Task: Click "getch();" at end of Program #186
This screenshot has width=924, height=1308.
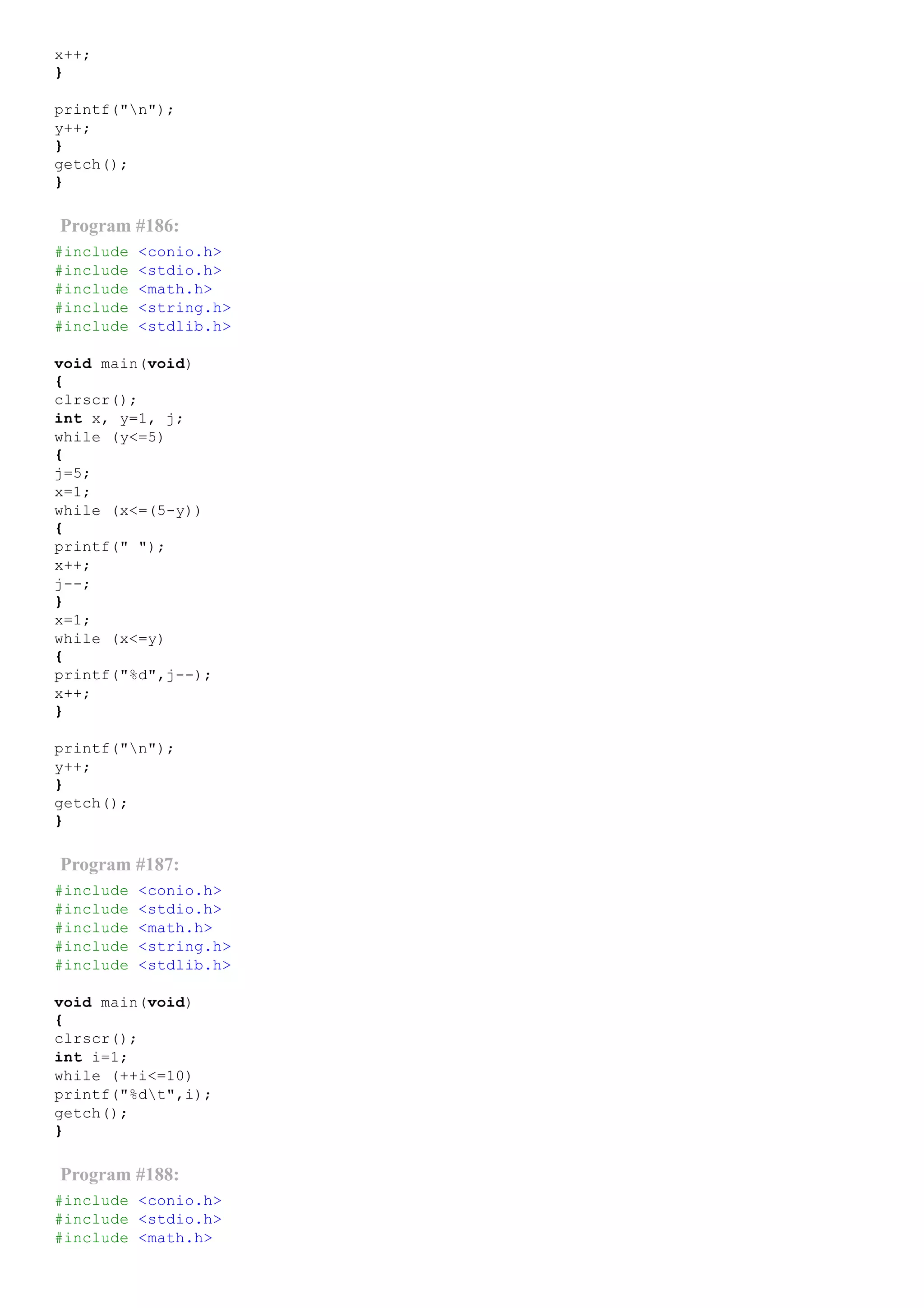Action: pos(91,803)
